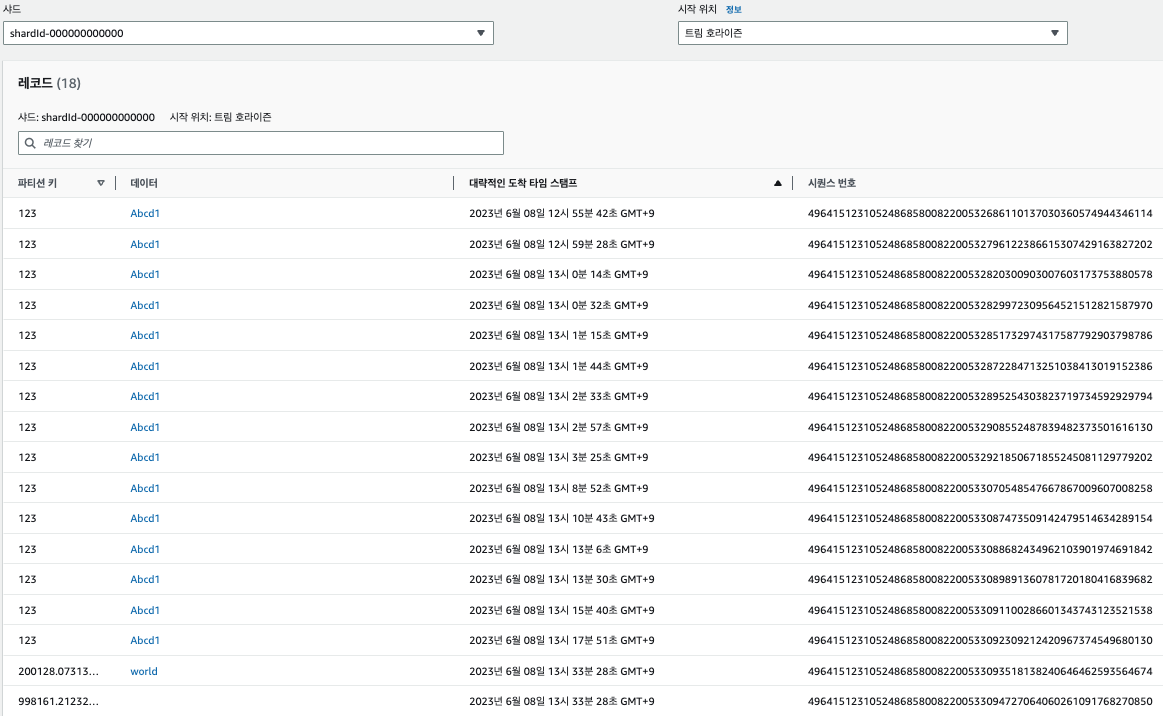This screenshot has width=1163, height=716.
Task: Select the sequence number ending in 14634289154
Action: [980, 519]
